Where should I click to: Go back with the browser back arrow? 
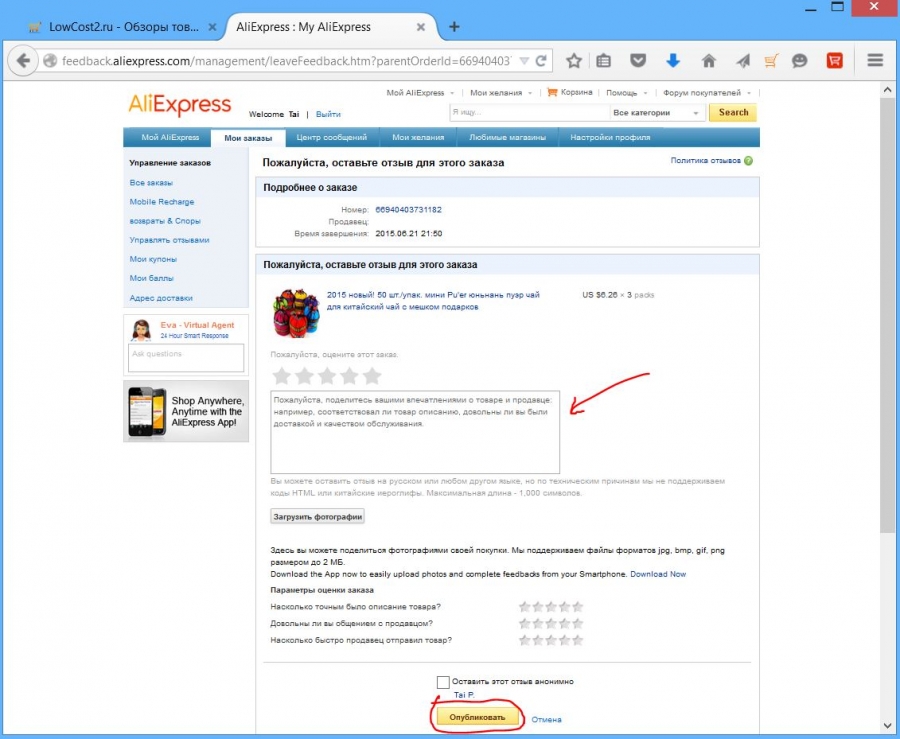click(x=22, y=60)
